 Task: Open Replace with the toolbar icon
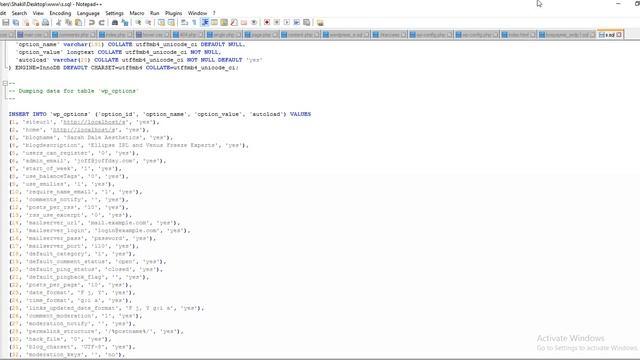pos(125,22)
